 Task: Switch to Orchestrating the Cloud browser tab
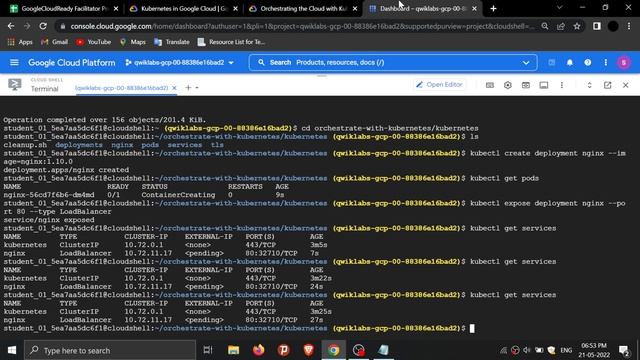point(304,9)
